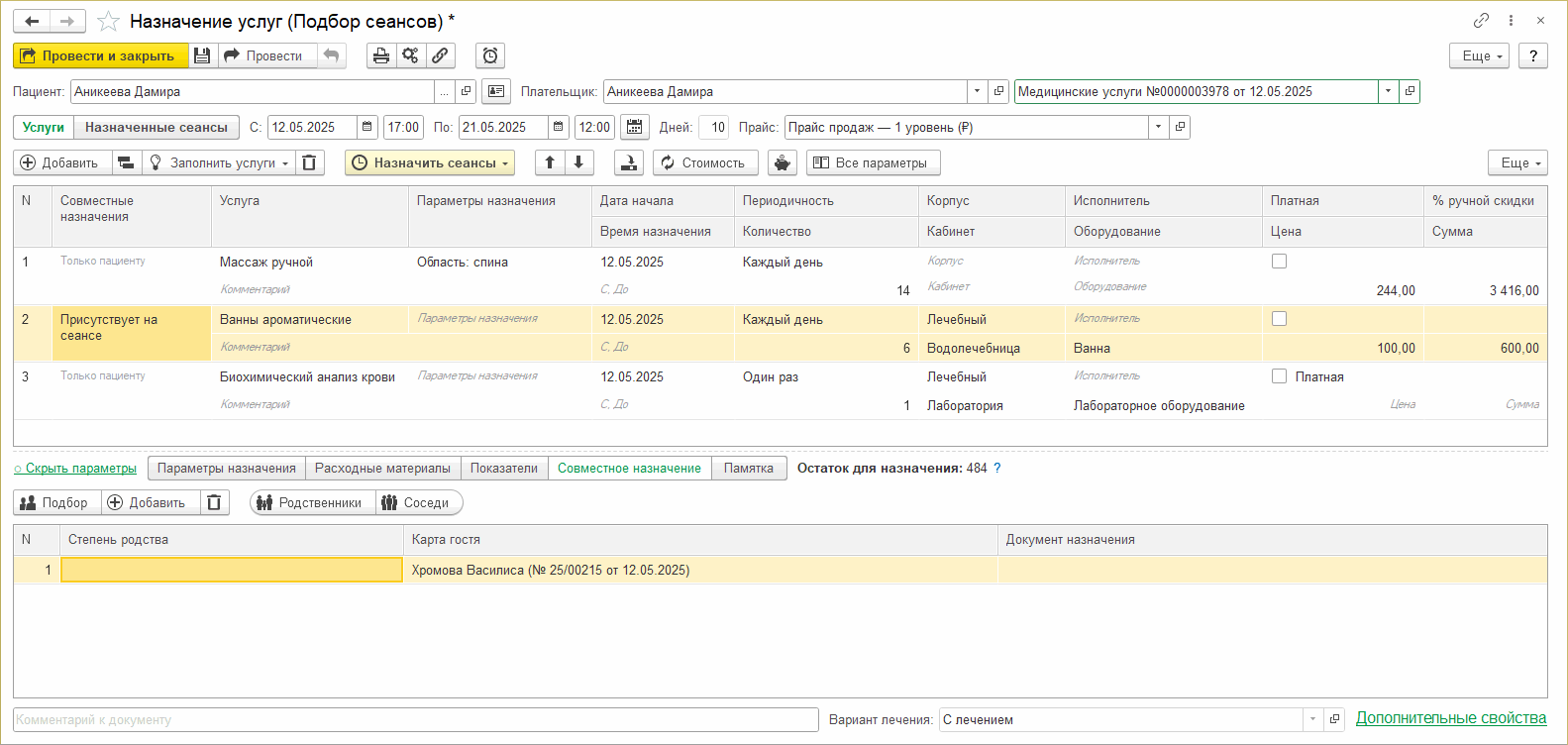This screenshot has width=1568, height=745.
Task: Enable Платная checkbox for Биохимический анализ крови
Action: coord(1279,376)
